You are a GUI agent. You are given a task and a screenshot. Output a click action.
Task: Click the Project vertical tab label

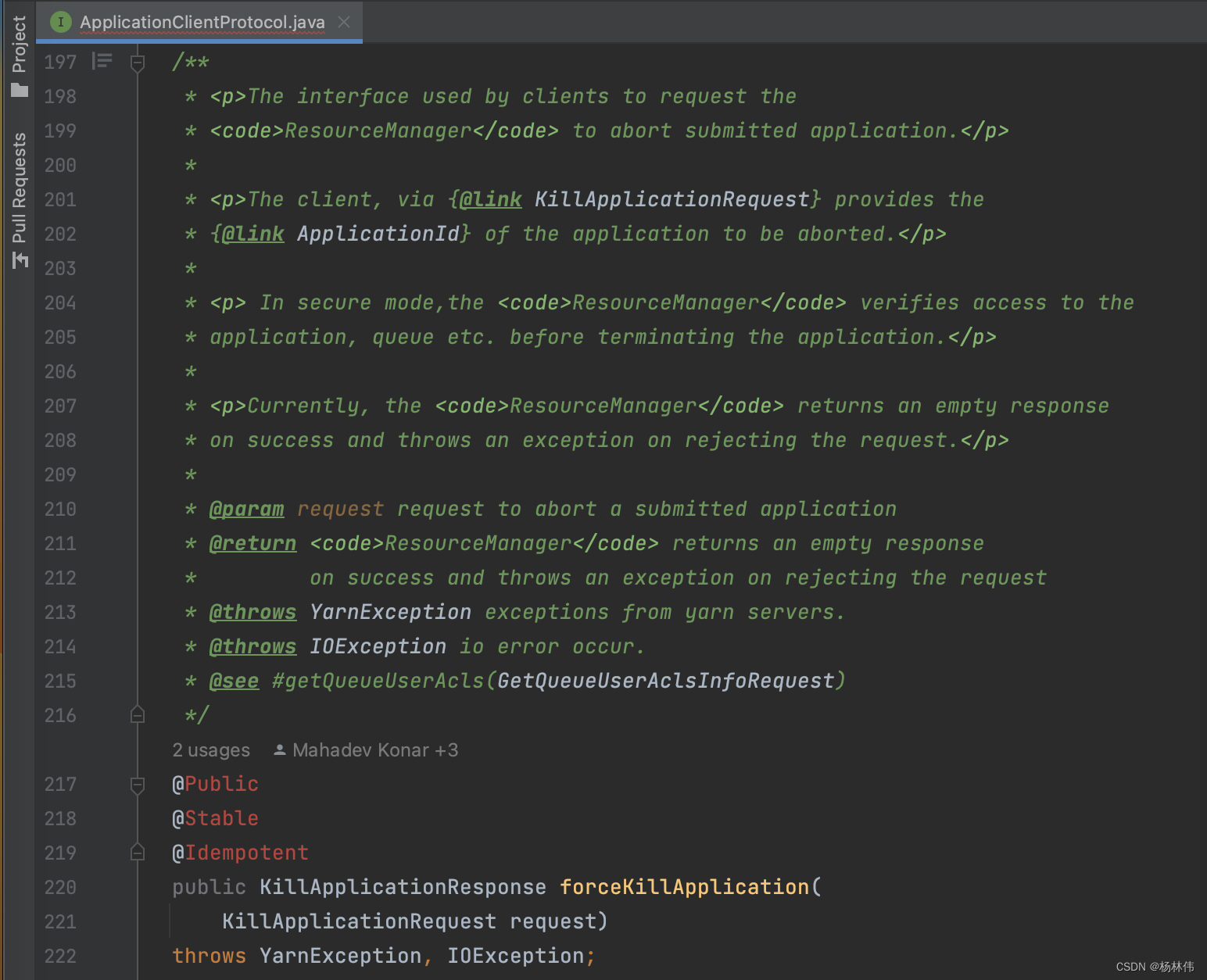point(20,45)
